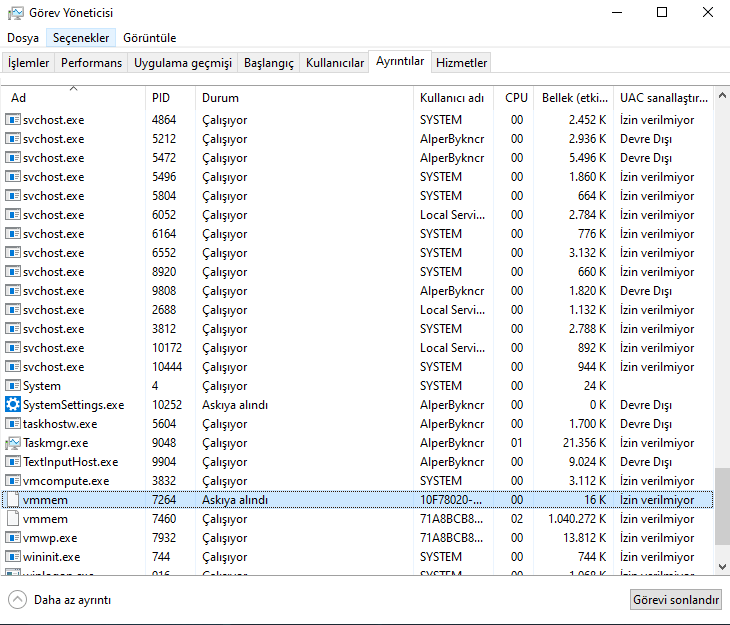Open the Dosya menu
Image resolution: width=730 pixels, height=625 pixels.
pyautogui.click(x=23, y=38)
